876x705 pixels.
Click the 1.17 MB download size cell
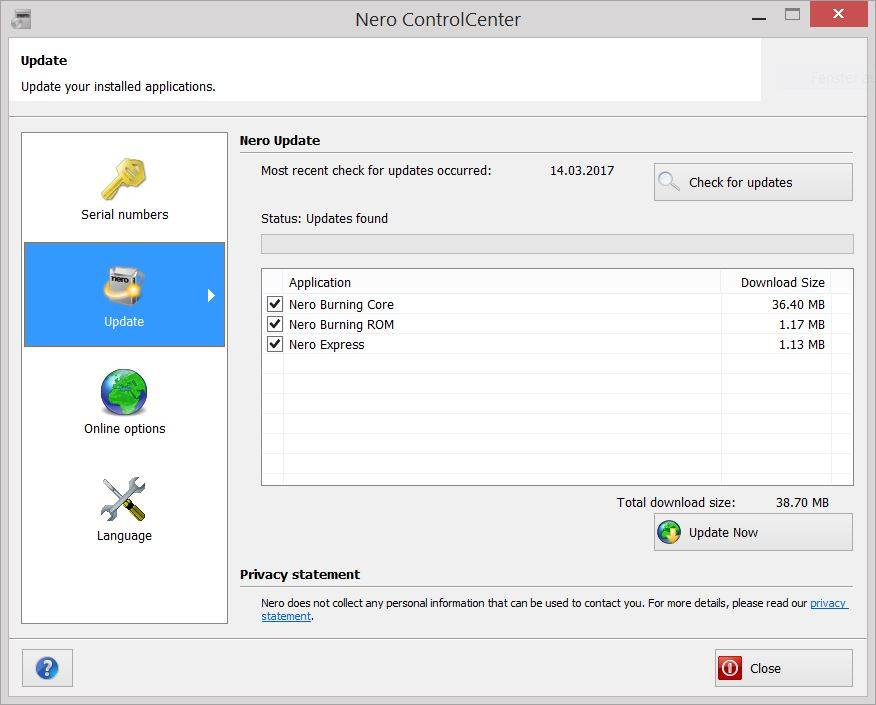pos(802,325)
